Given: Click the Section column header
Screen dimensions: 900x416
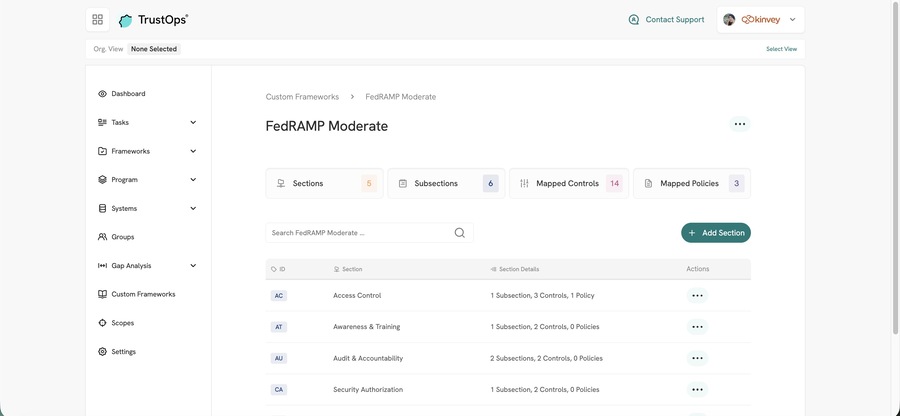Looking at the screenshot, I should pos(348,269).
